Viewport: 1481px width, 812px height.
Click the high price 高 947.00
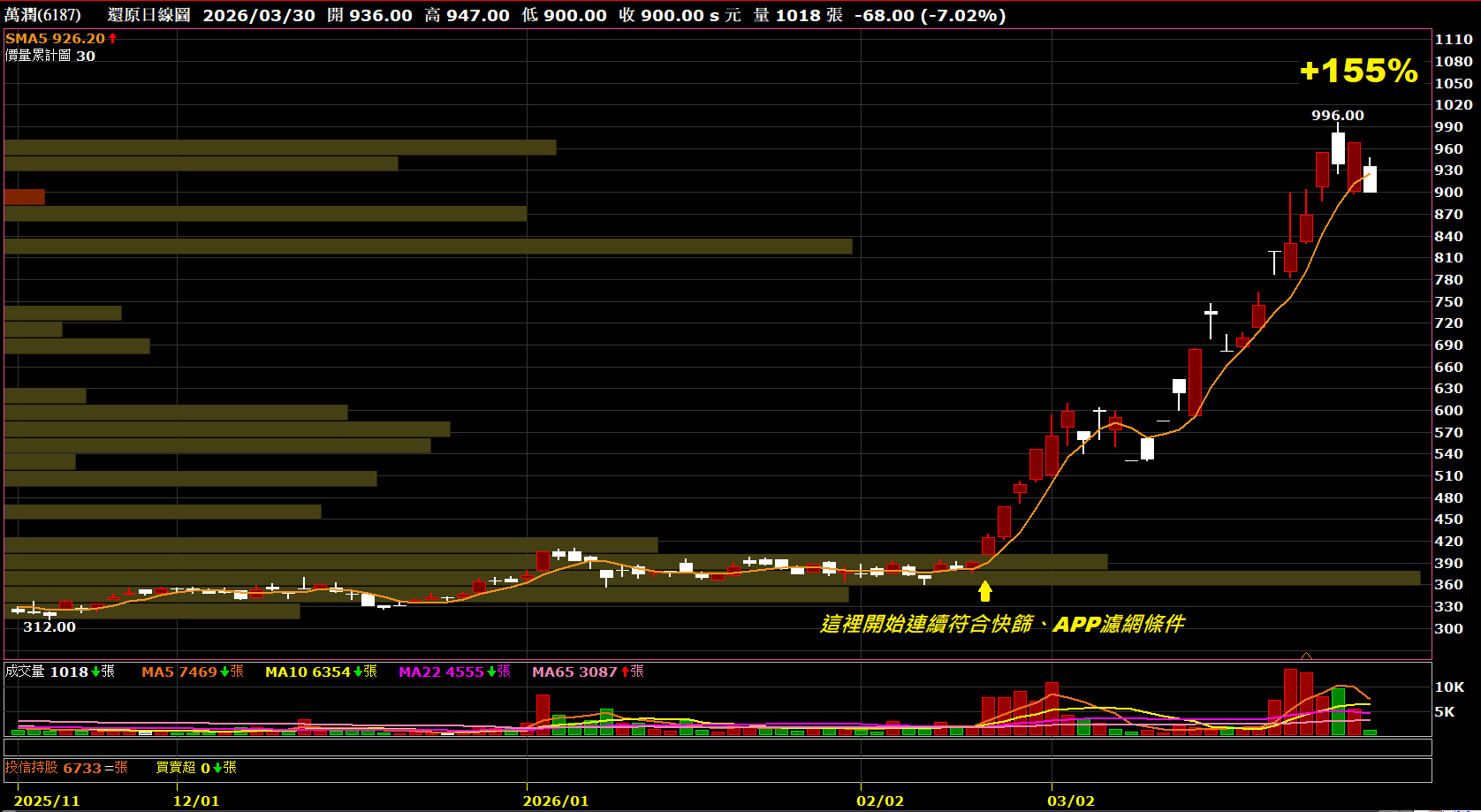(467, 15)
